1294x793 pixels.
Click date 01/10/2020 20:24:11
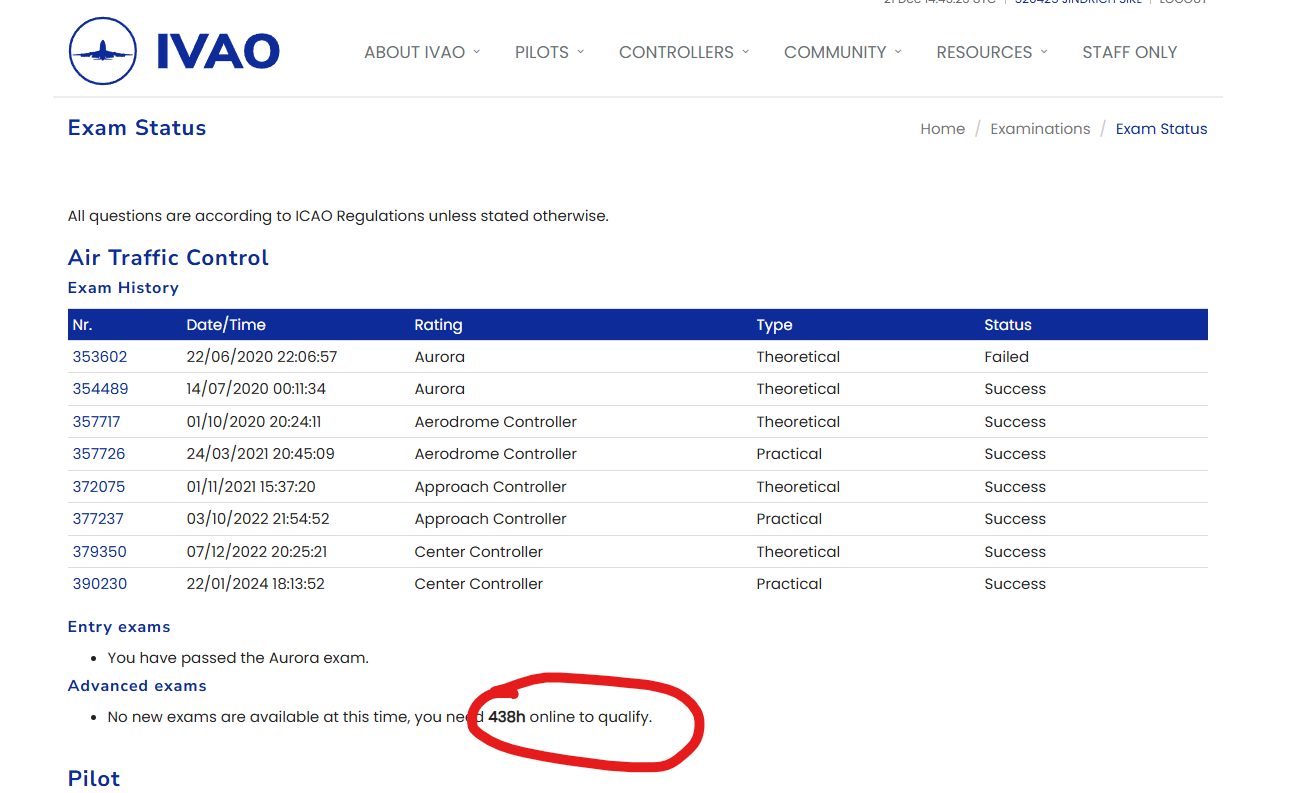[x=254, y=422]
